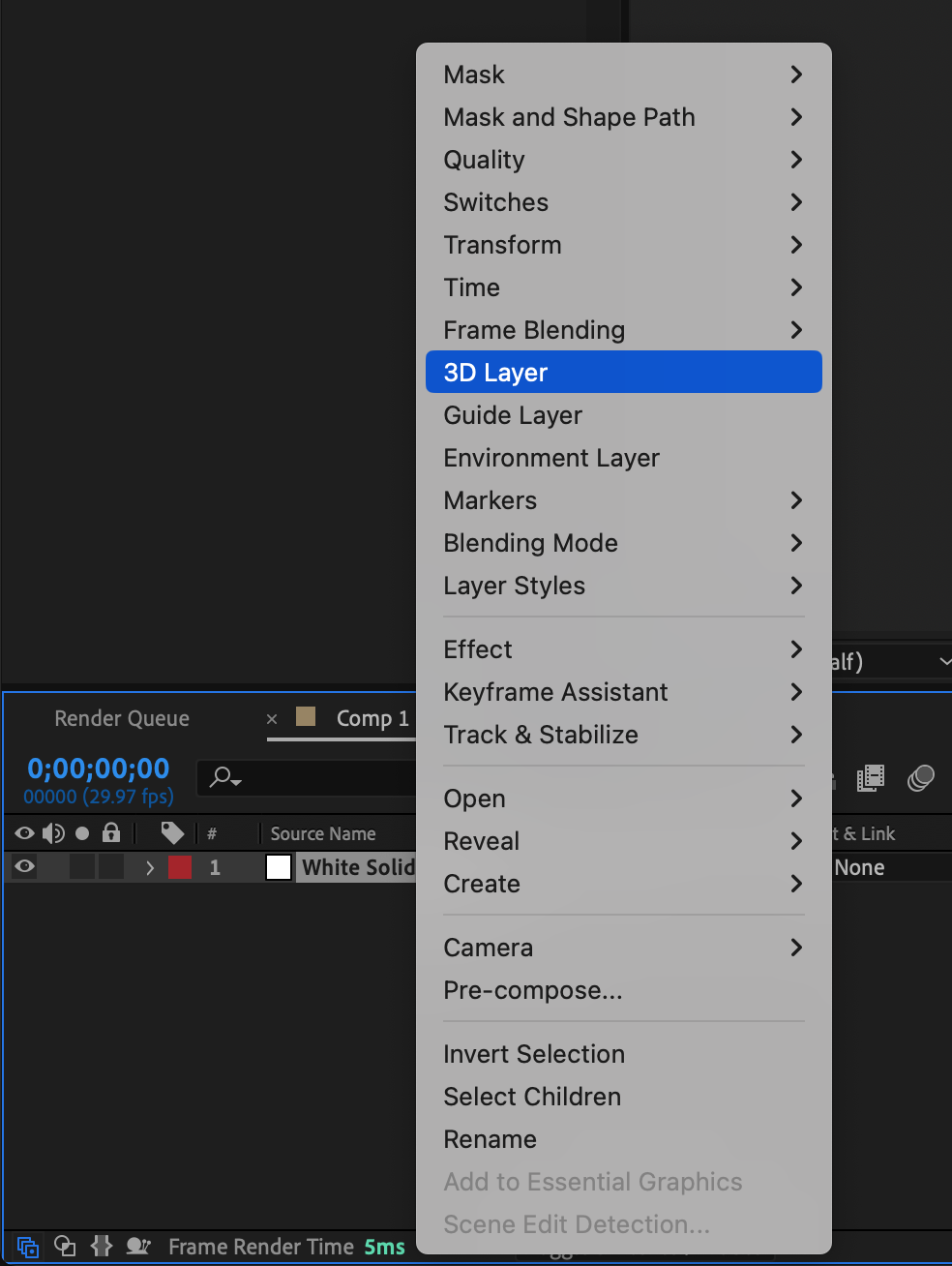Open the Camera submenu
952x1266 pixels.
point(624,948)
